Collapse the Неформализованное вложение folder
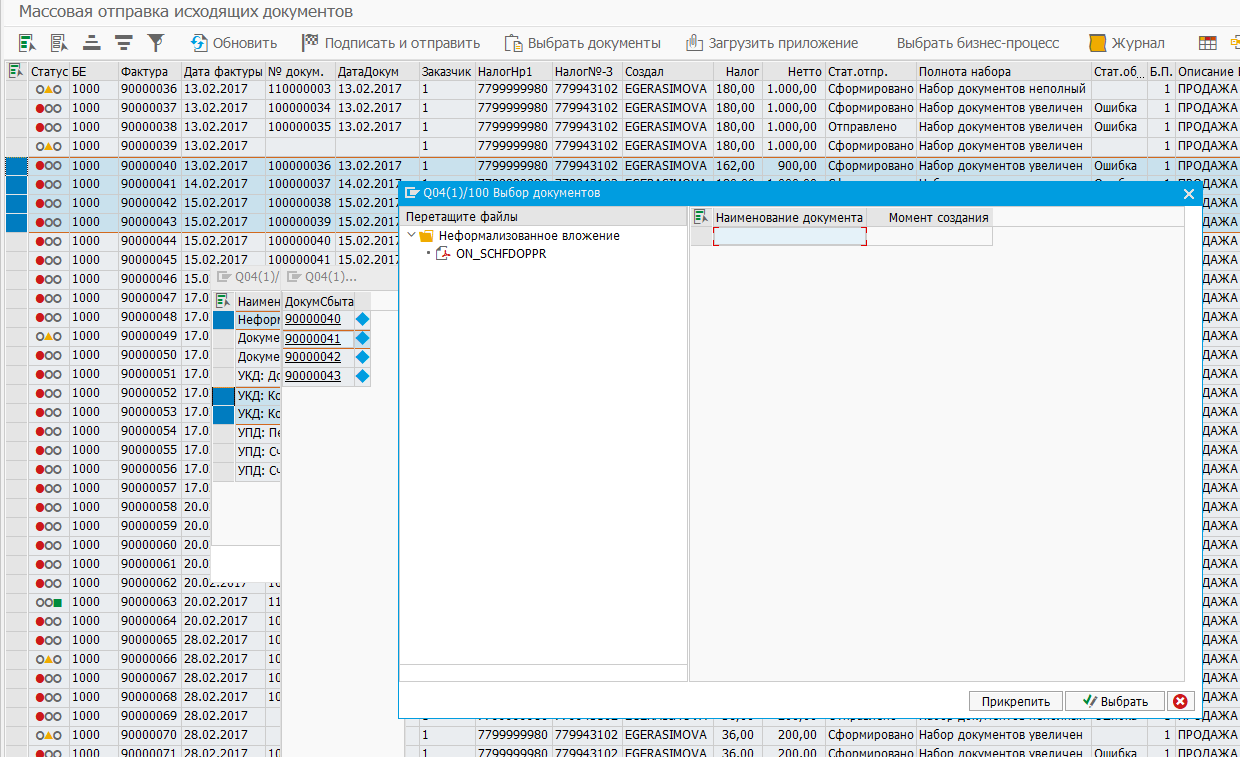The image size is (1240, 757). [x=412, y=236]
